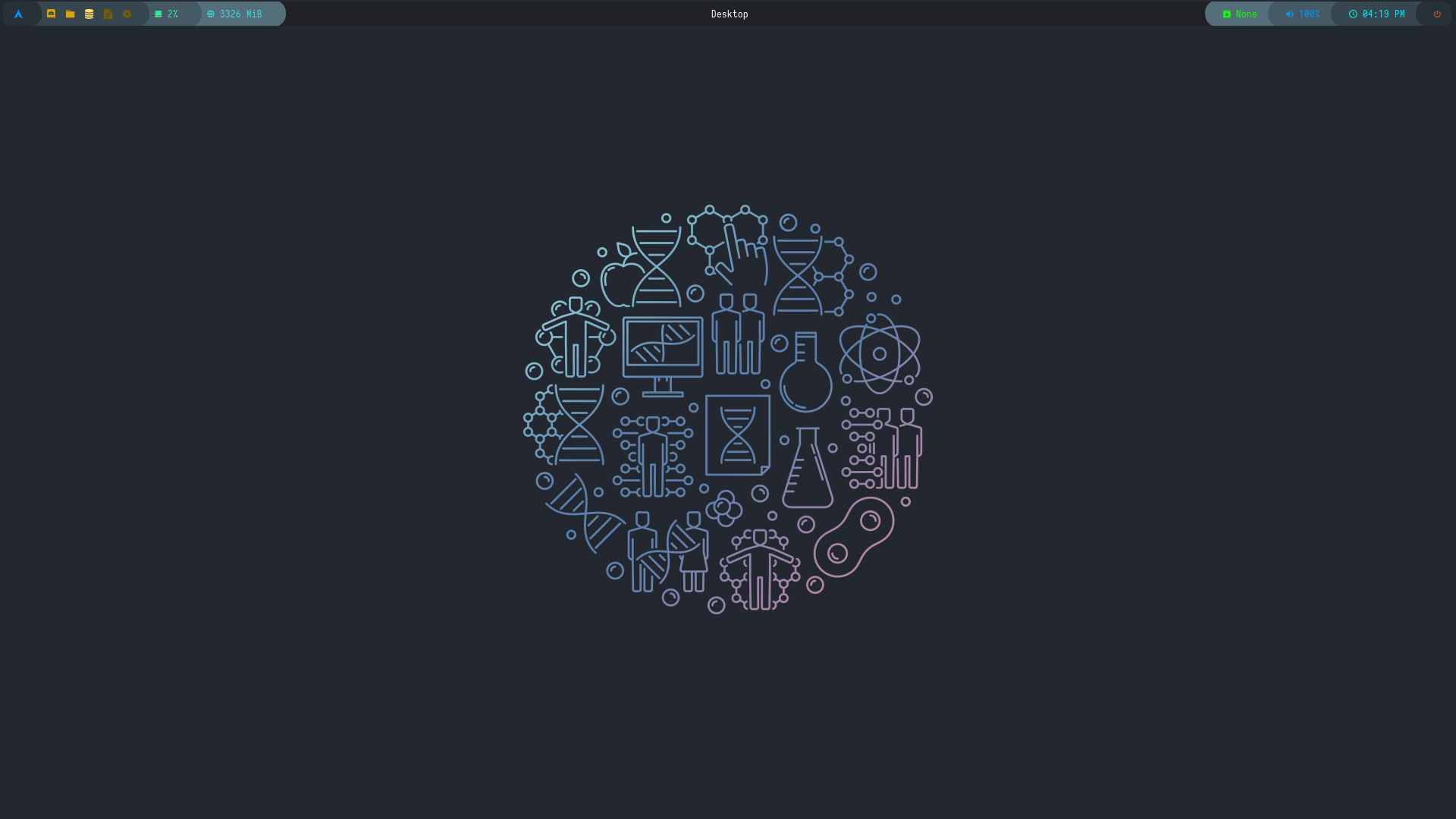
Task: Click the 2% CPU usage text
Action: click(173, 14)
